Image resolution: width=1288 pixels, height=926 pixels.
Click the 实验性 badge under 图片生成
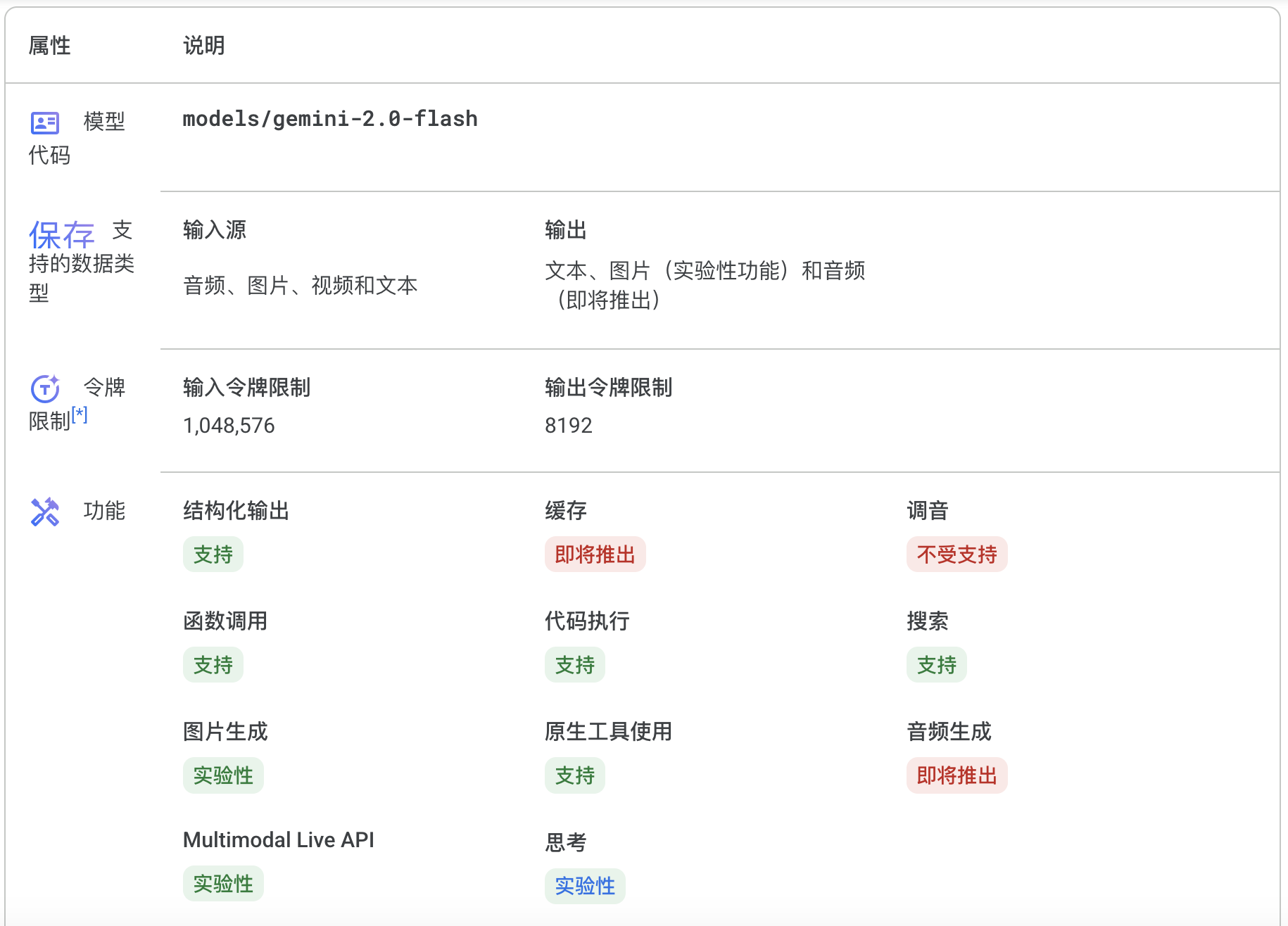[223, 775]
